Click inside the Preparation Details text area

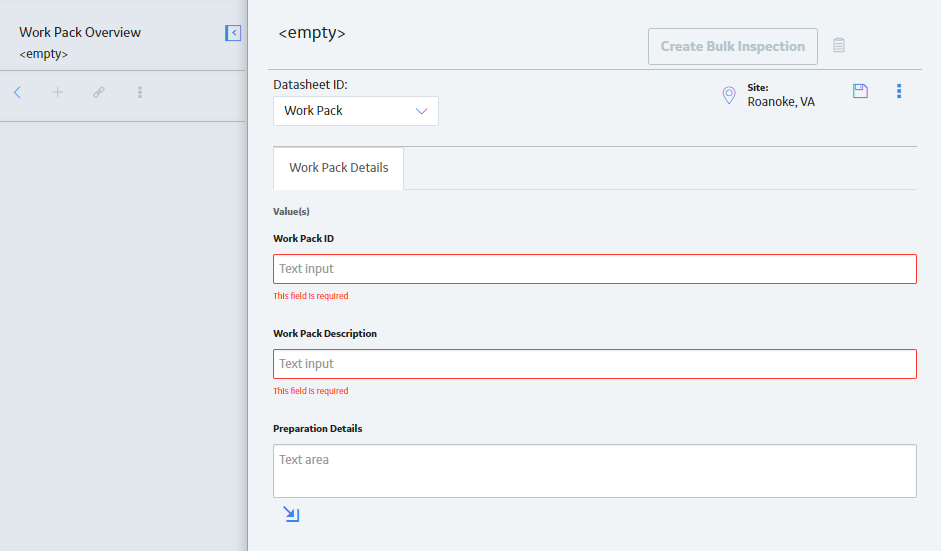[x=595, y=471]
